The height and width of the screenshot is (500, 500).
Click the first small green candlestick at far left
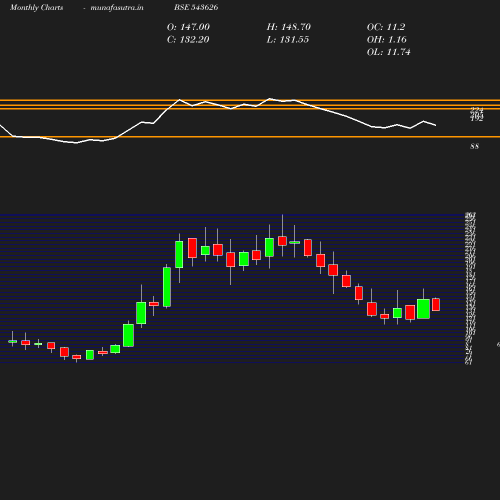pyautogui.click(x=12, y=341)
